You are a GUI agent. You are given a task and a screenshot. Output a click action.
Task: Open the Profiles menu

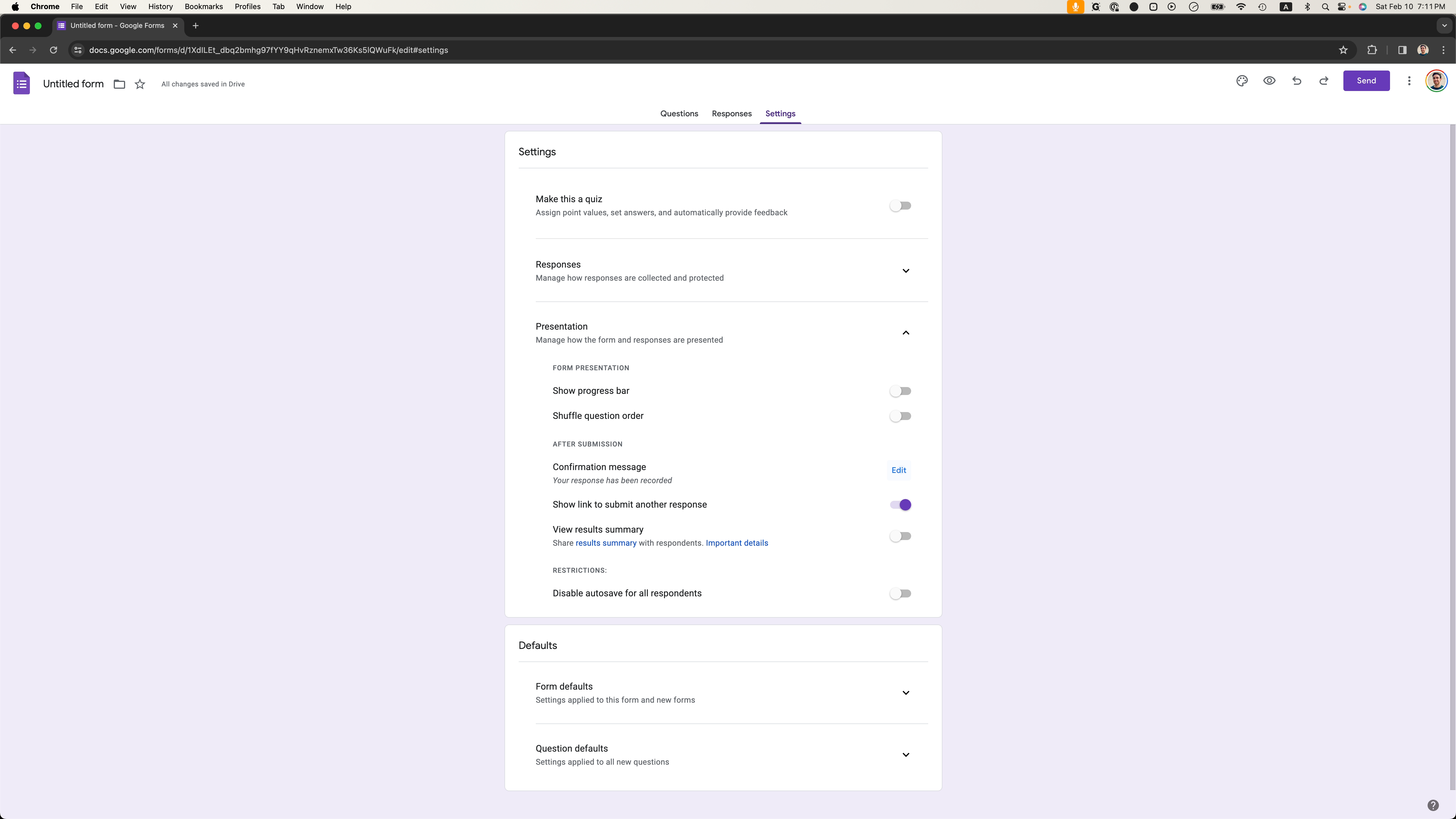pyautogui.click(x=248, y=7)
